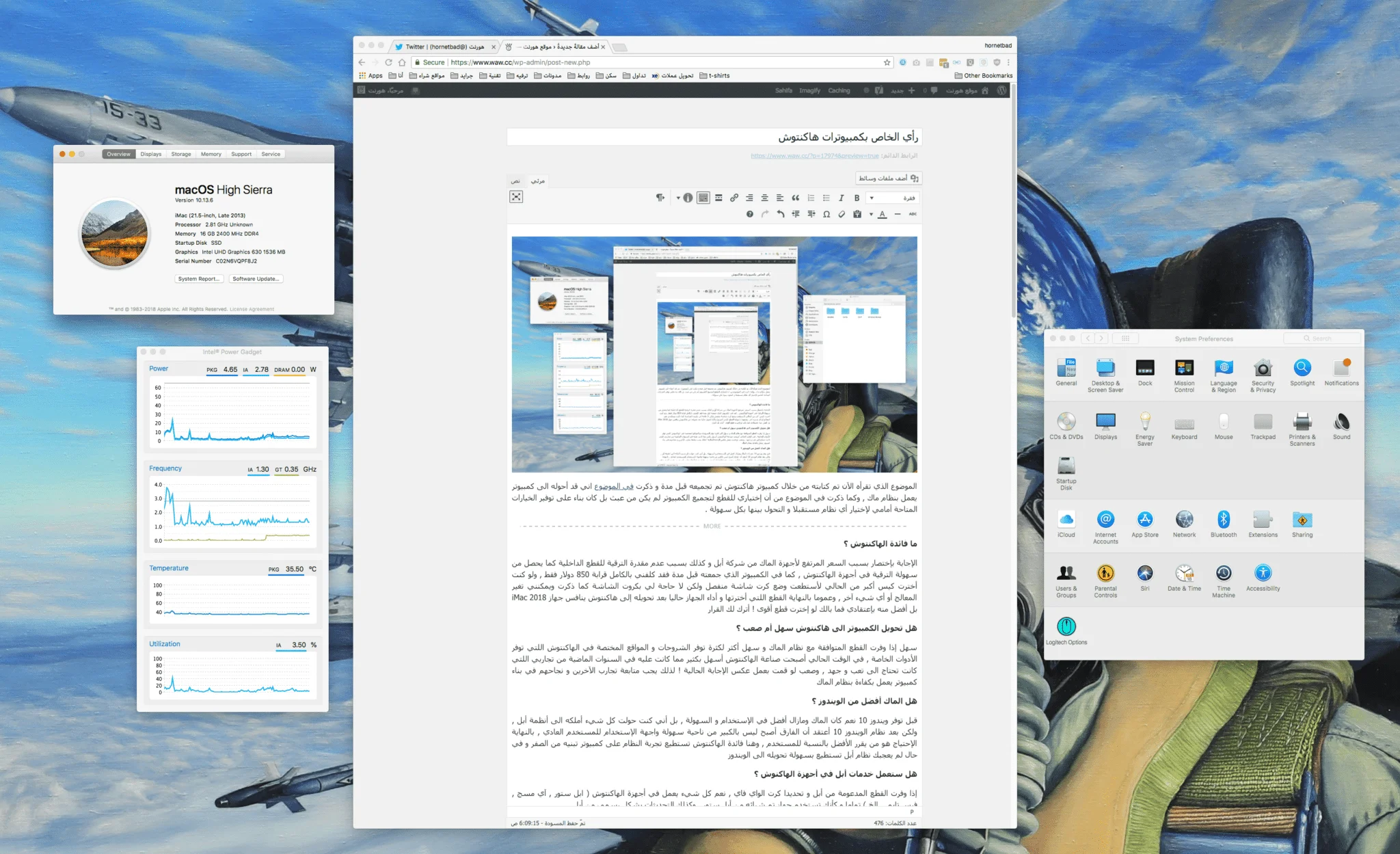Click the distraction-free fullscreen editor icon

click(x=516, y=197)
